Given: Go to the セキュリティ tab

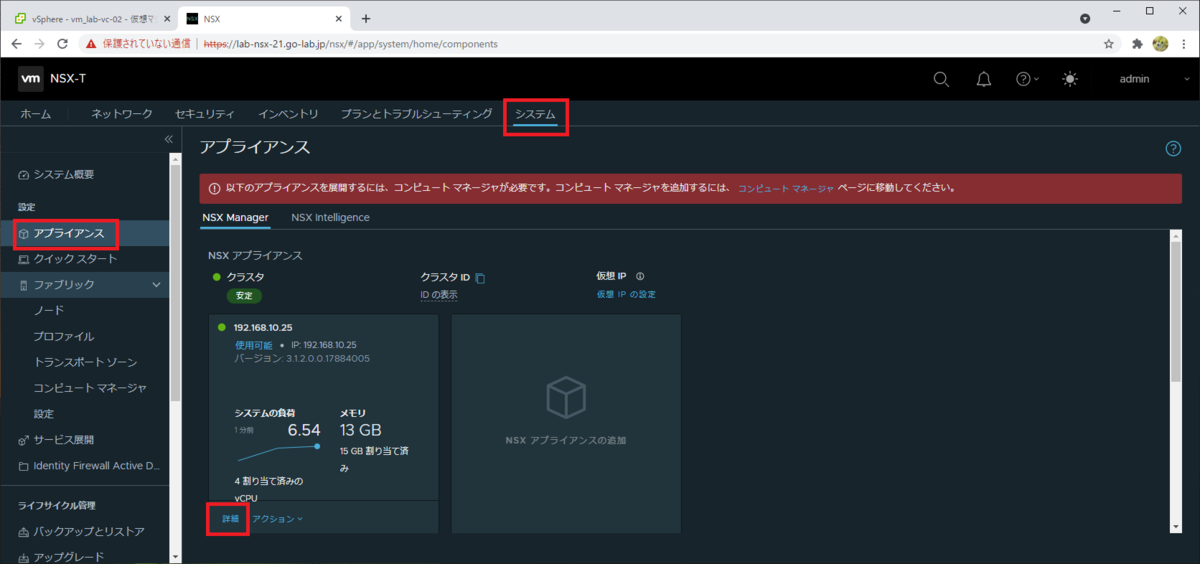Looking at the screenshot, I should [x=205, y=115].
